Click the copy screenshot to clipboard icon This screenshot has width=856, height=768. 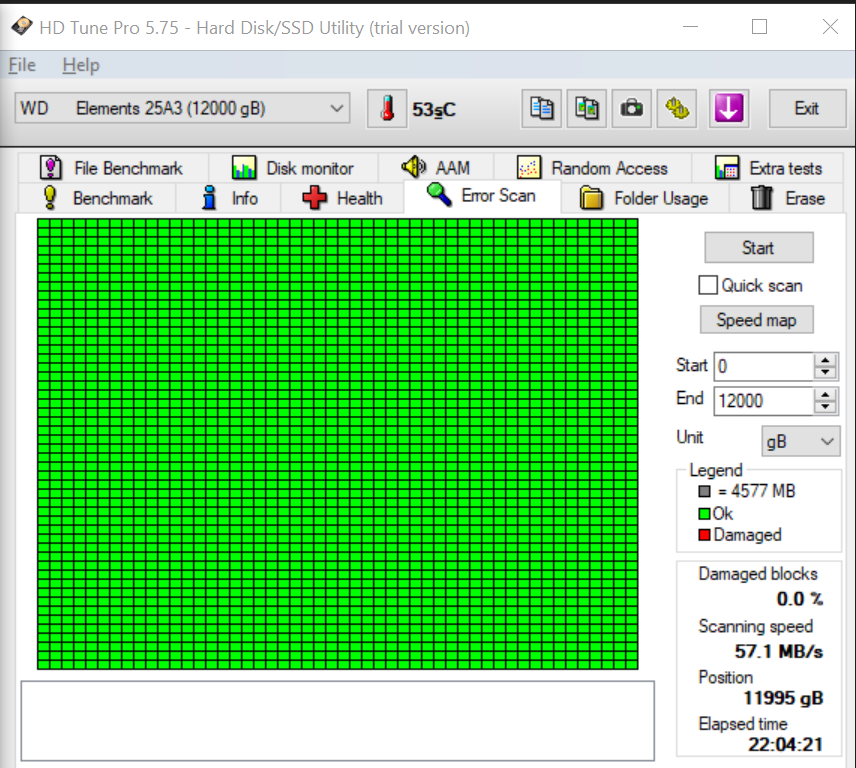pyautogui.click(x=587, y=109)
